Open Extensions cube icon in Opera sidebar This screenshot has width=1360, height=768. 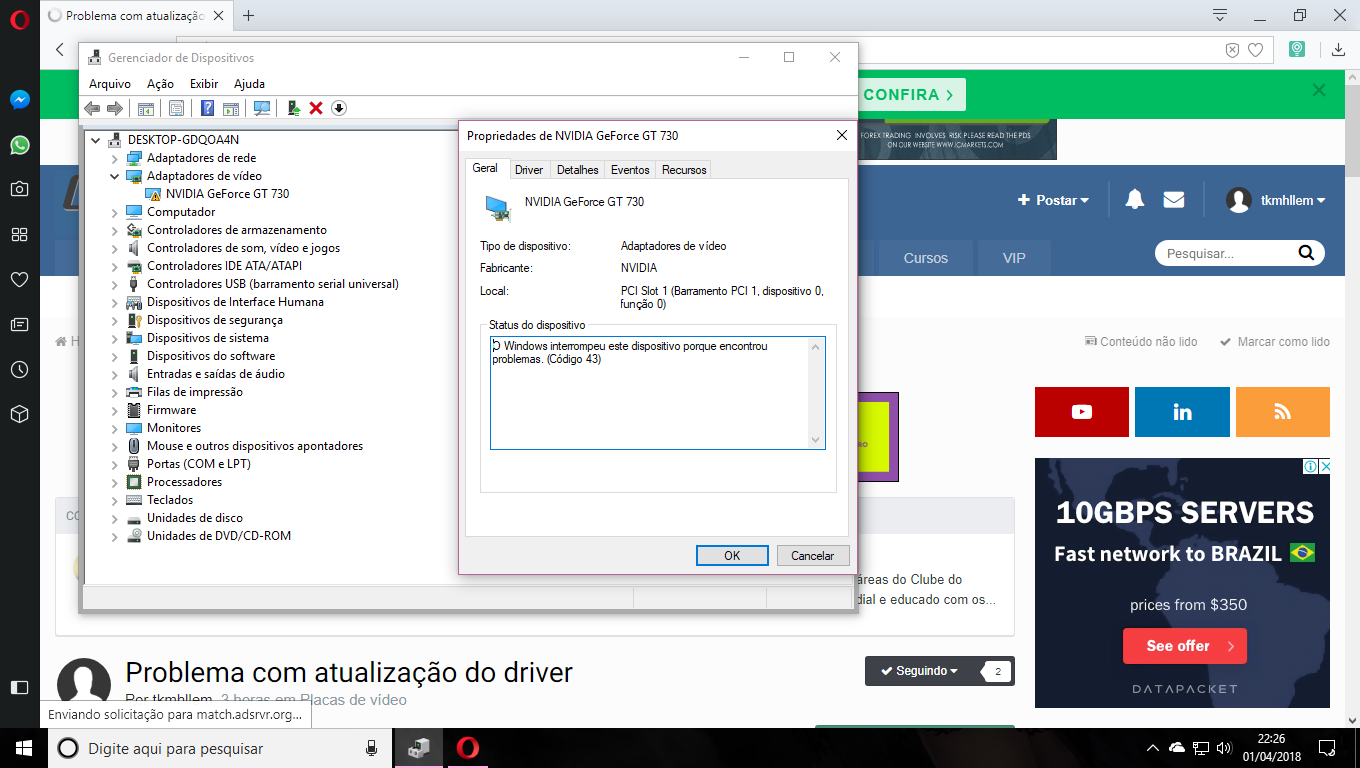click(19, 414)
